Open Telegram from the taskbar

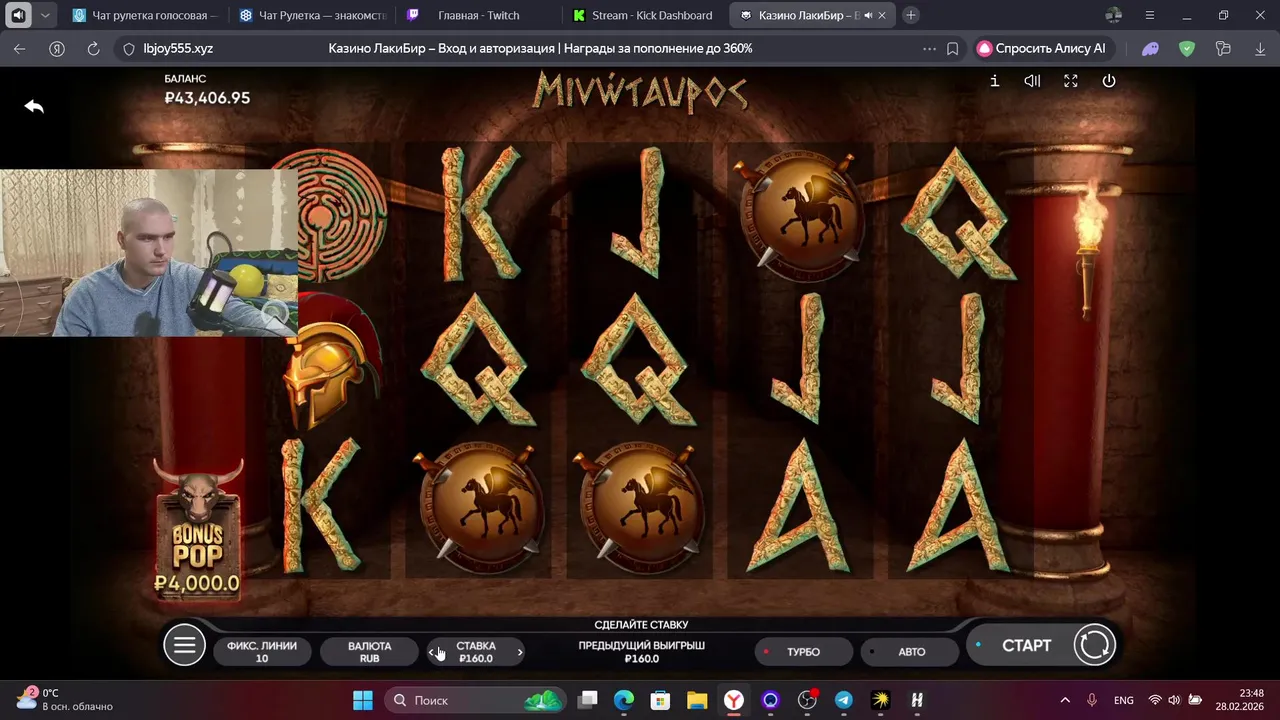coord(844,700)
